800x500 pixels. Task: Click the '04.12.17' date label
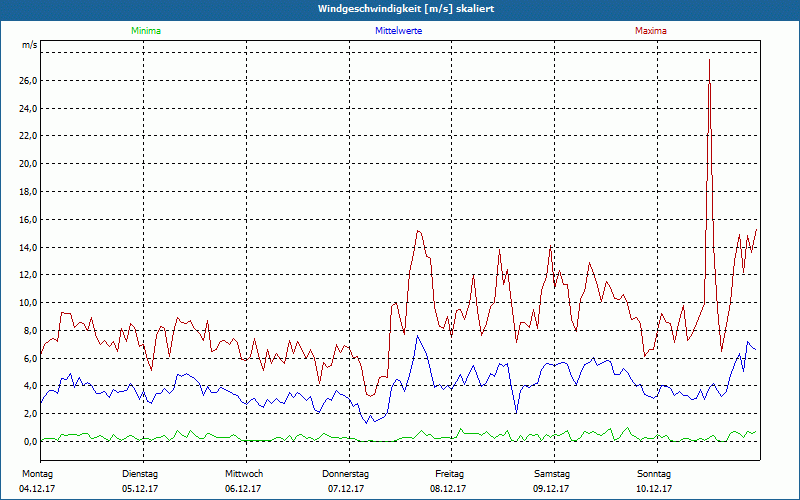pyautogui.click(x=37, y=489)
